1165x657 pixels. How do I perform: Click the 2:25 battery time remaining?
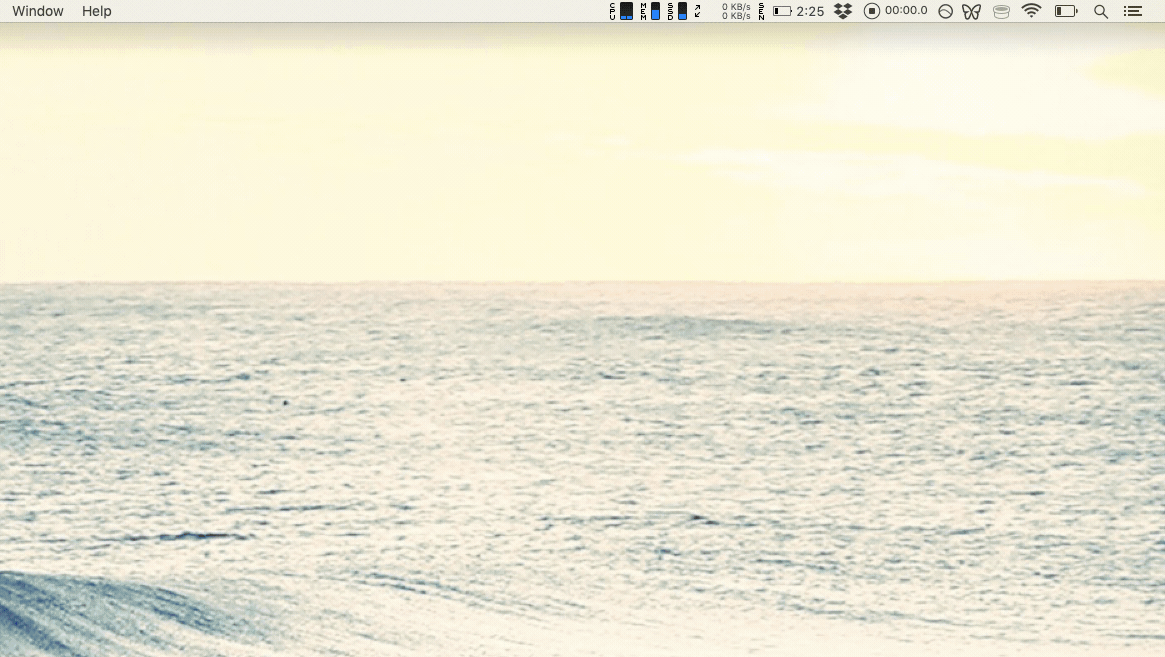tap(810, 11)
